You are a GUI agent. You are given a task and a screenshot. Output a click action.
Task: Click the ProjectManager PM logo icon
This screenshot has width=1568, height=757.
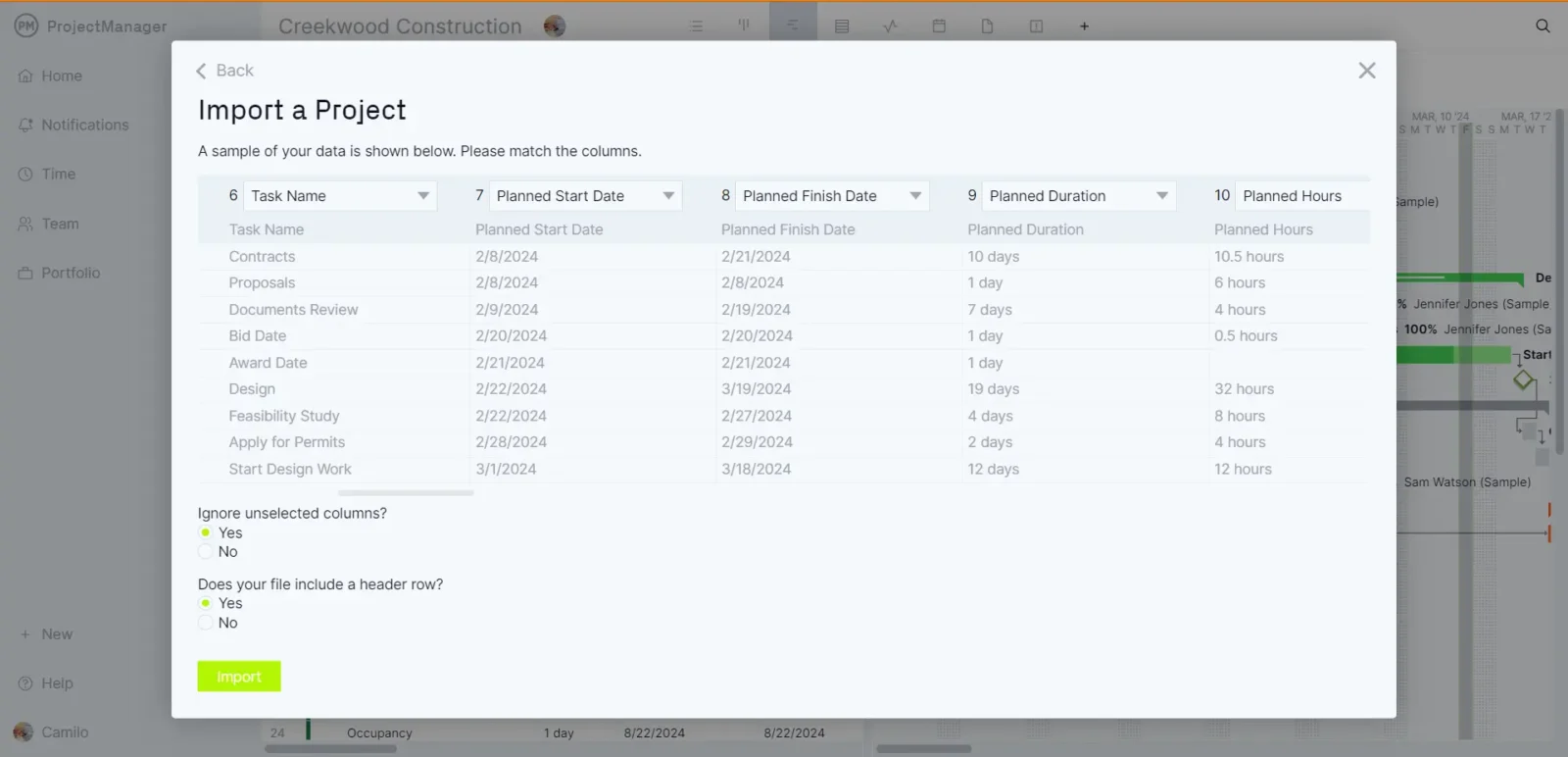pos(26,26)
